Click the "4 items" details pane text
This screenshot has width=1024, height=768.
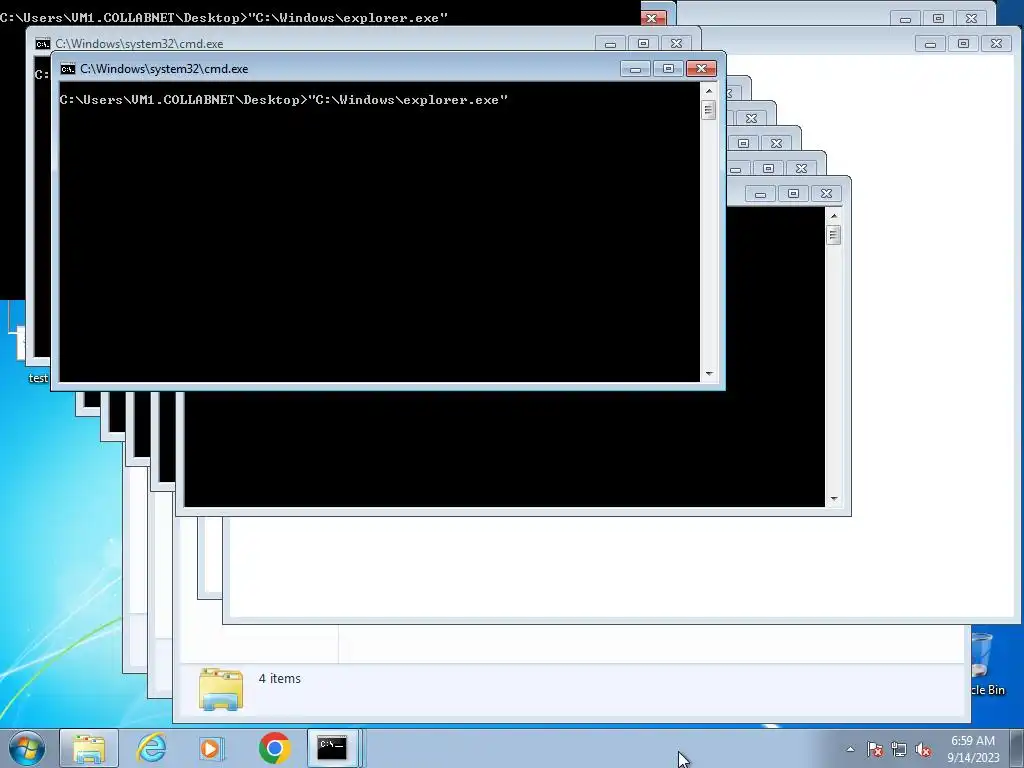point(280,679)
